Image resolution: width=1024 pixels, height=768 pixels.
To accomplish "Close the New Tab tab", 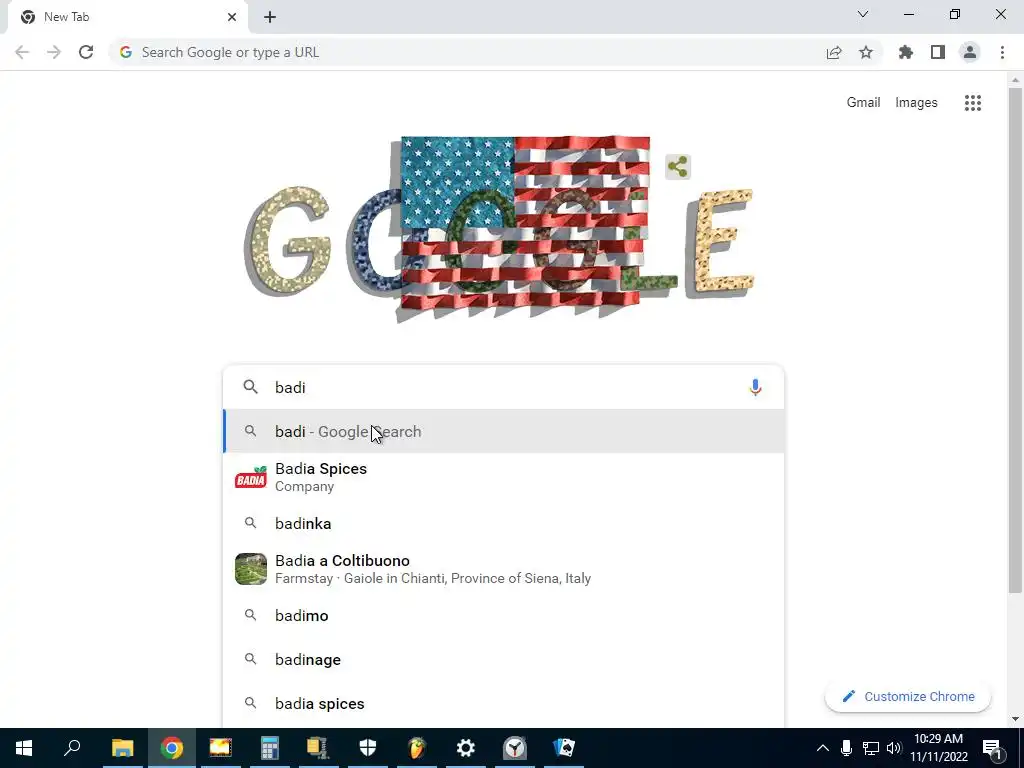I will (232, 17).
